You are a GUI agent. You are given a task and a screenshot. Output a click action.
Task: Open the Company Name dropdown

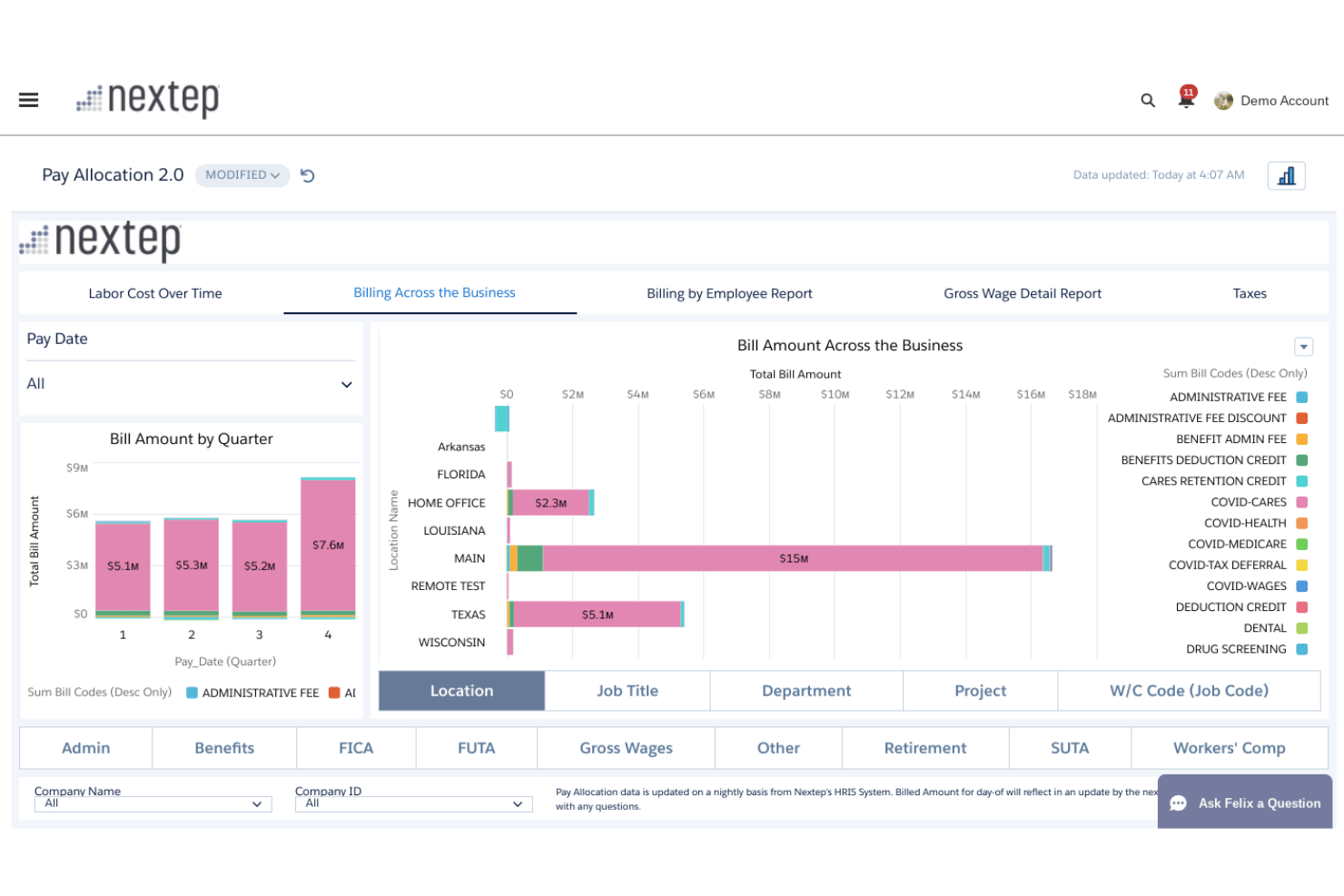click(x=153, y=803)
